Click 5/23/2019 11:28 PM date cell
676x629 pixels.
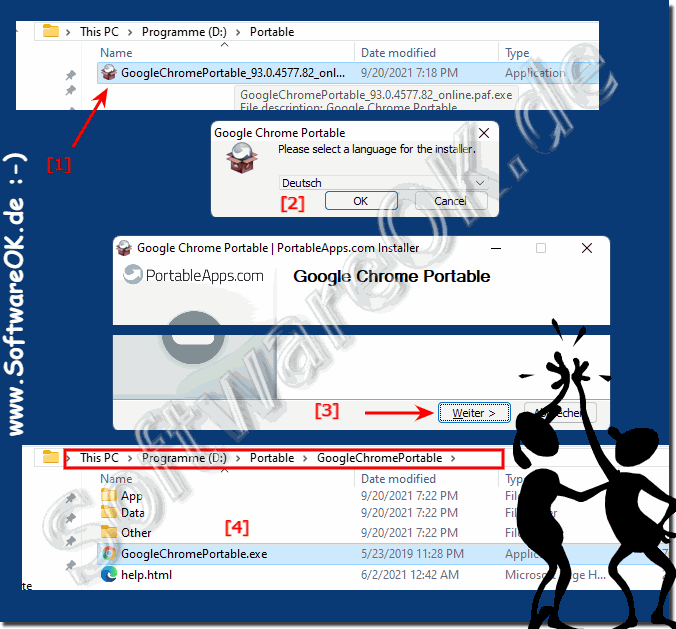(x=413, y=554)
